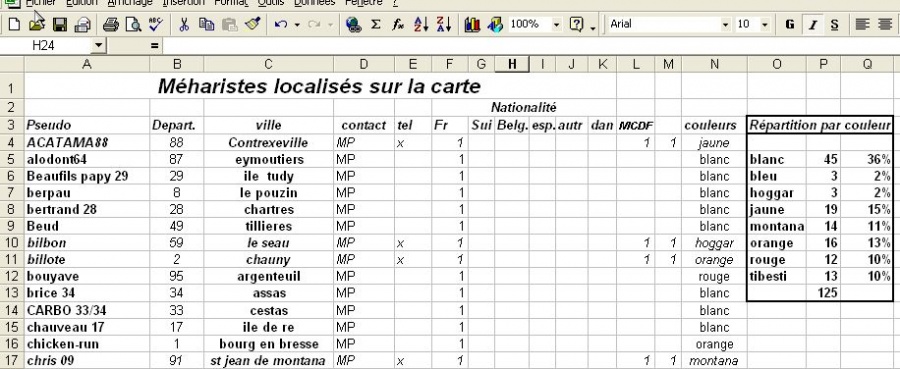Image resolution: width=900 pixels, height=369 pixels.
Task: Toggle bold (G) formatting
Action: (x=790, y=25)
